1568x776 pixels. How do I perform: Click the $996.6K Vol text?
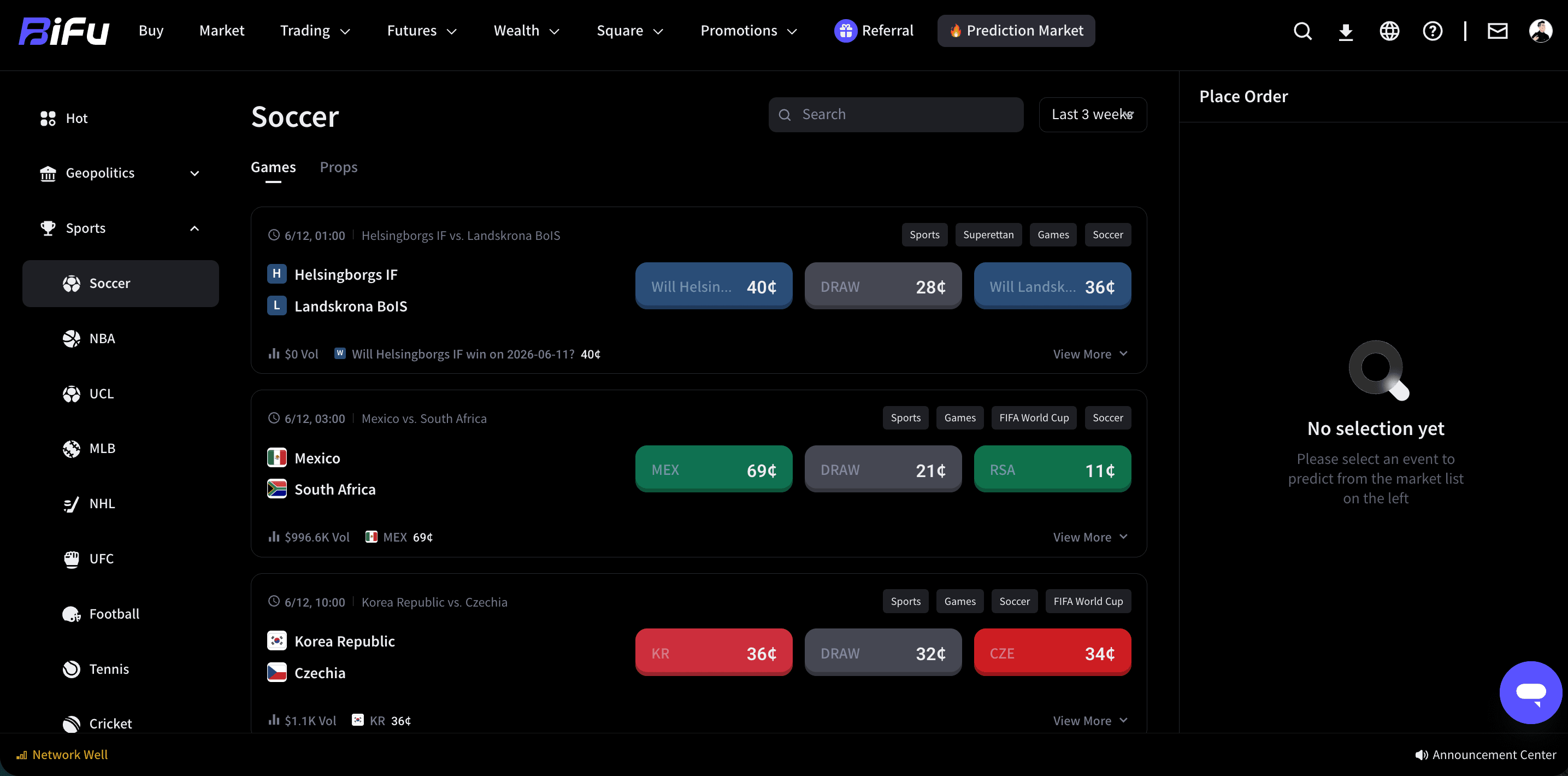click(x=316, y=537)
